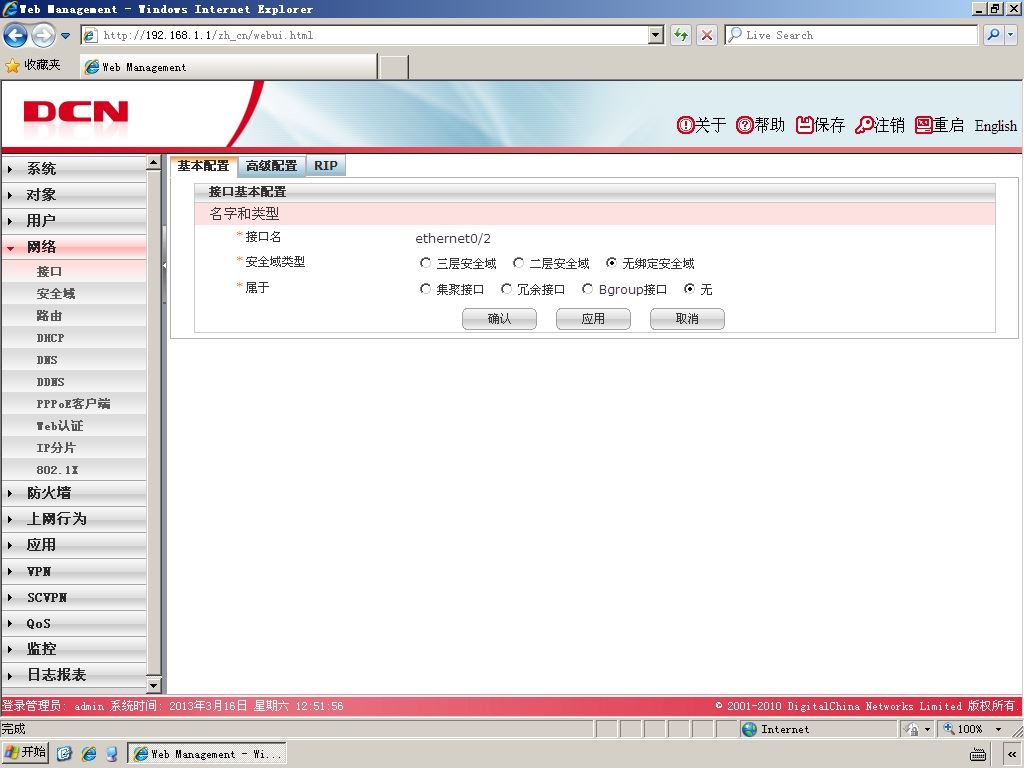This screenshot has height=768, width=1024.
Task: Expand the SCVPN menu section
Action: point(74,598)
